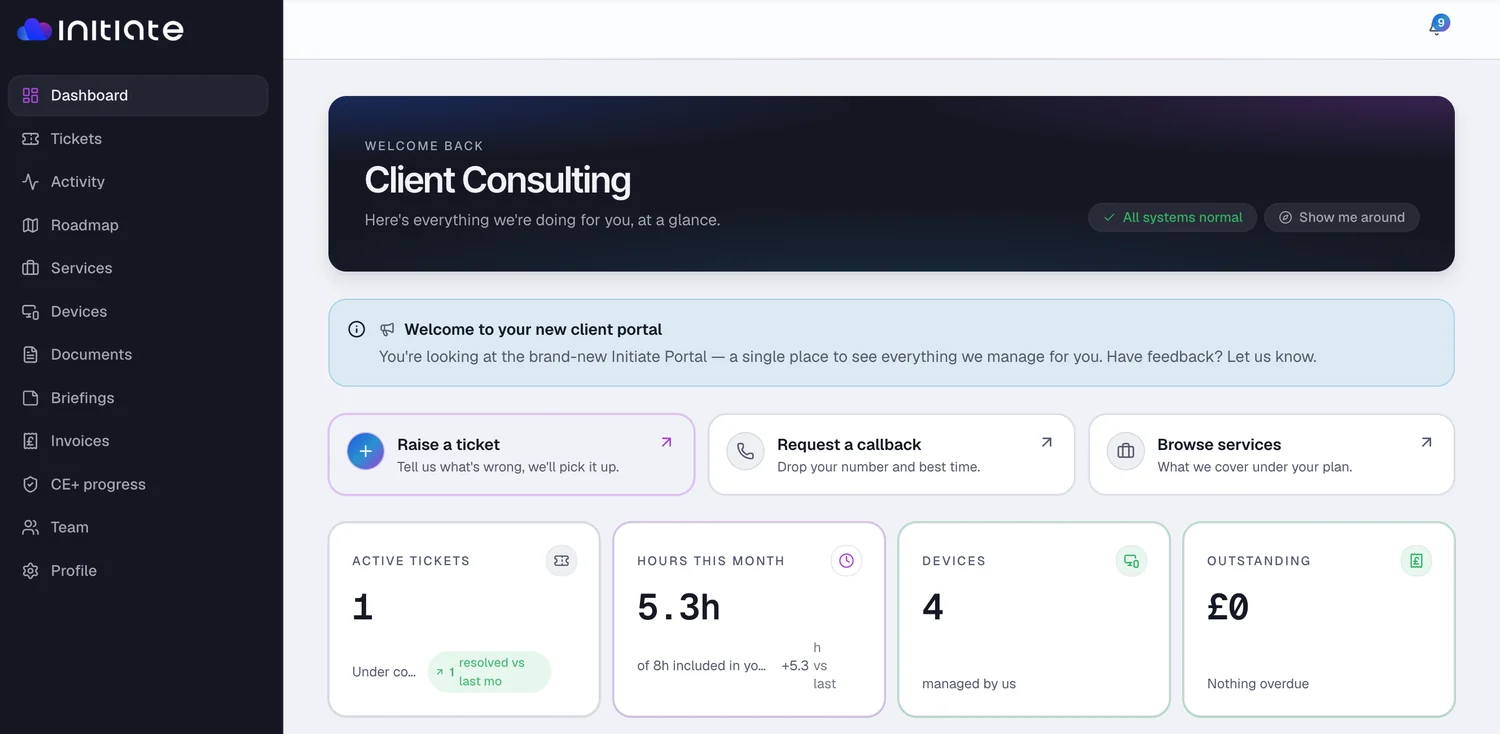Open Dashboard in the sidebar
This screenshot has width=1500, height=734.
[x=138, y=96]
